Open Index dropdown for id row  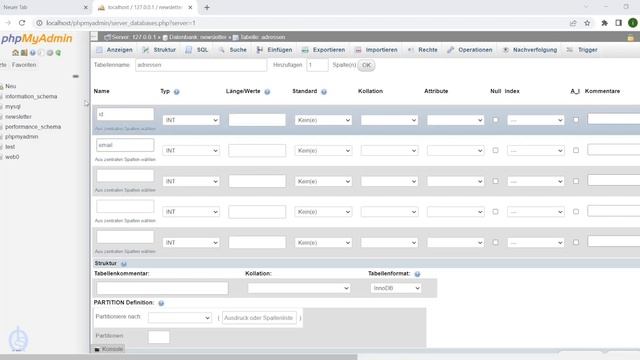(536, 120)
